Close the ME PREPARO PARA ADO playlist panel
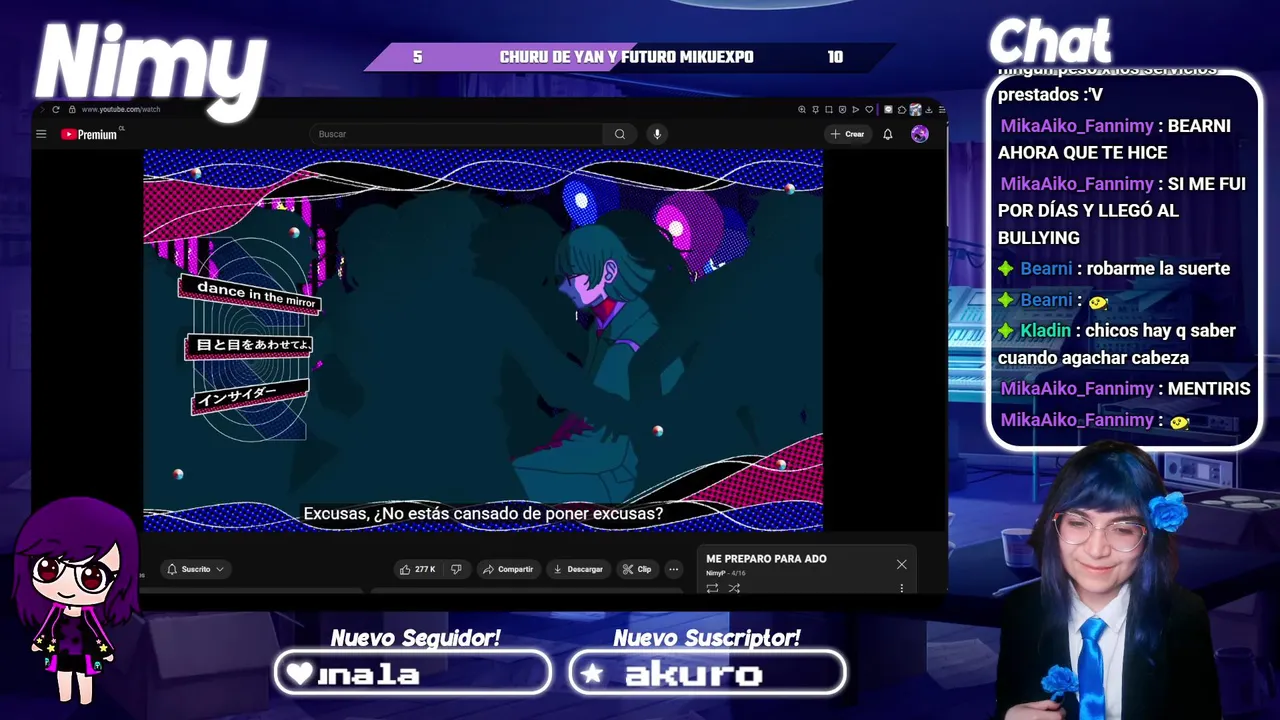This screenshot has width=1280, height=720. [902, 564]
